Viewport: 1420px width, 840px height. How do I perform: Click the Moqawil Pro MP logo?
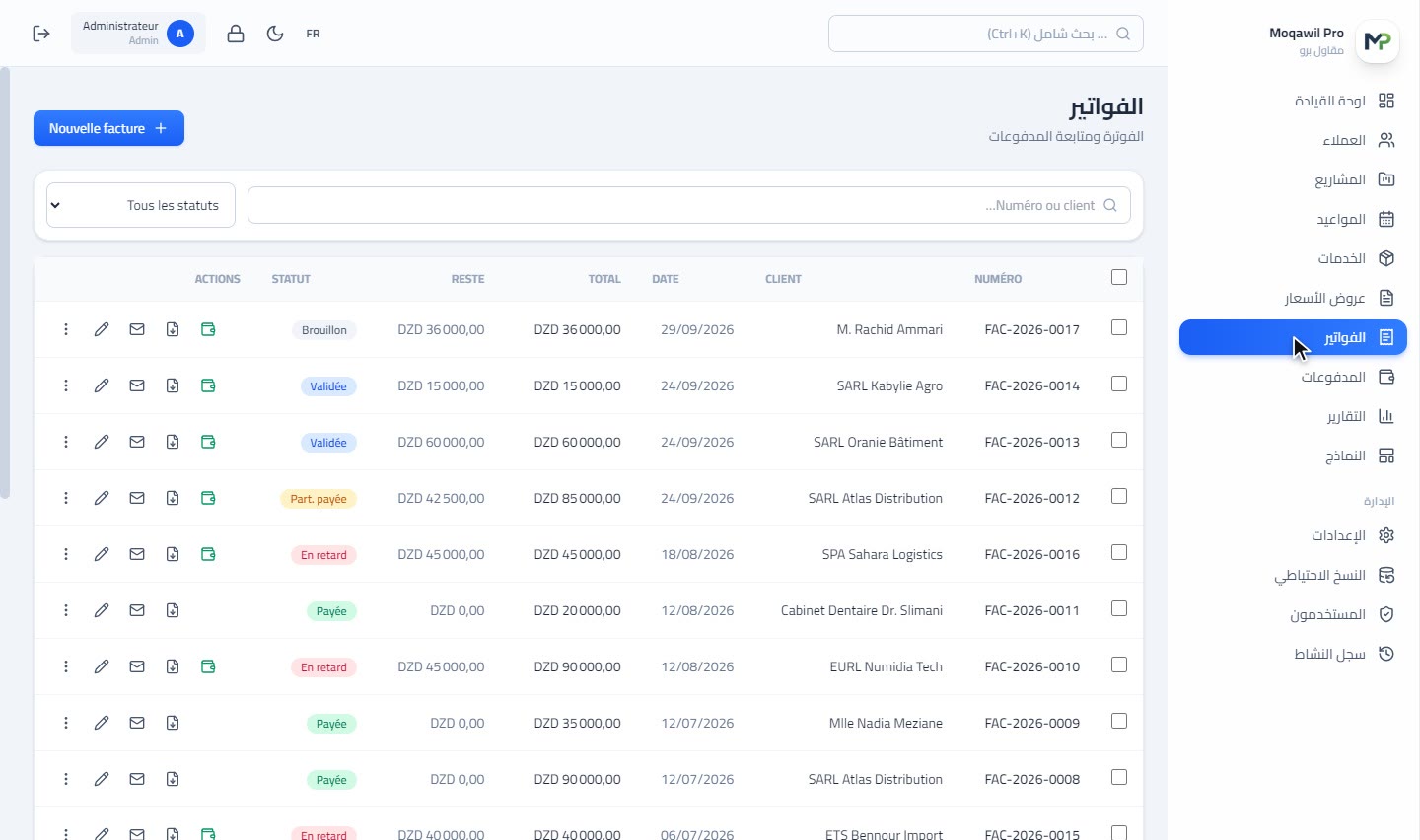coord(1378,41)
